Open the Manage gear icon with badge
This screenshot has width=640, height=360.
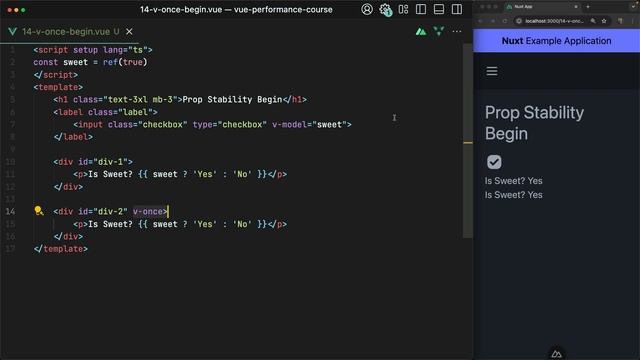click(x=385, y=9)
